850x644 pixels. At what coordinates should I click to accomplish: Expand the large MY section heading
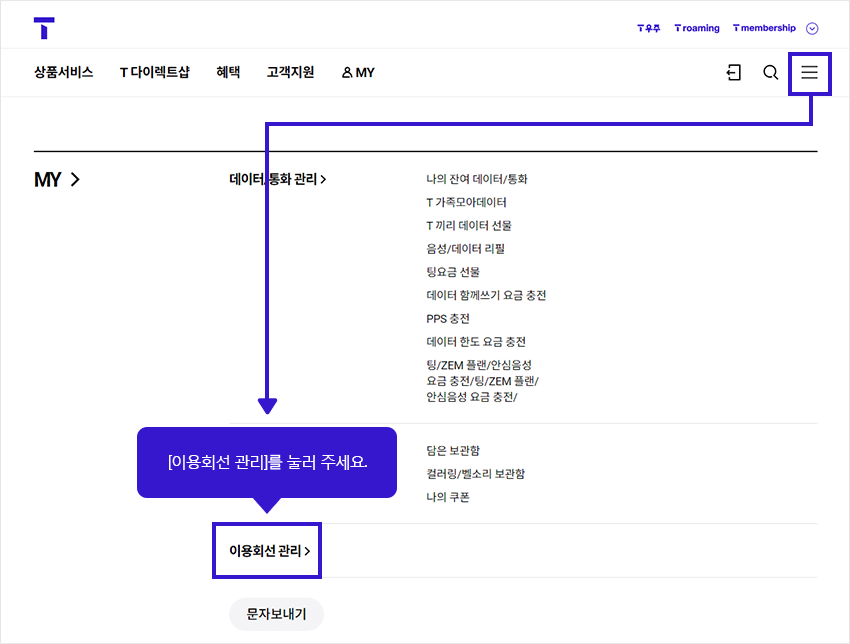57,179
